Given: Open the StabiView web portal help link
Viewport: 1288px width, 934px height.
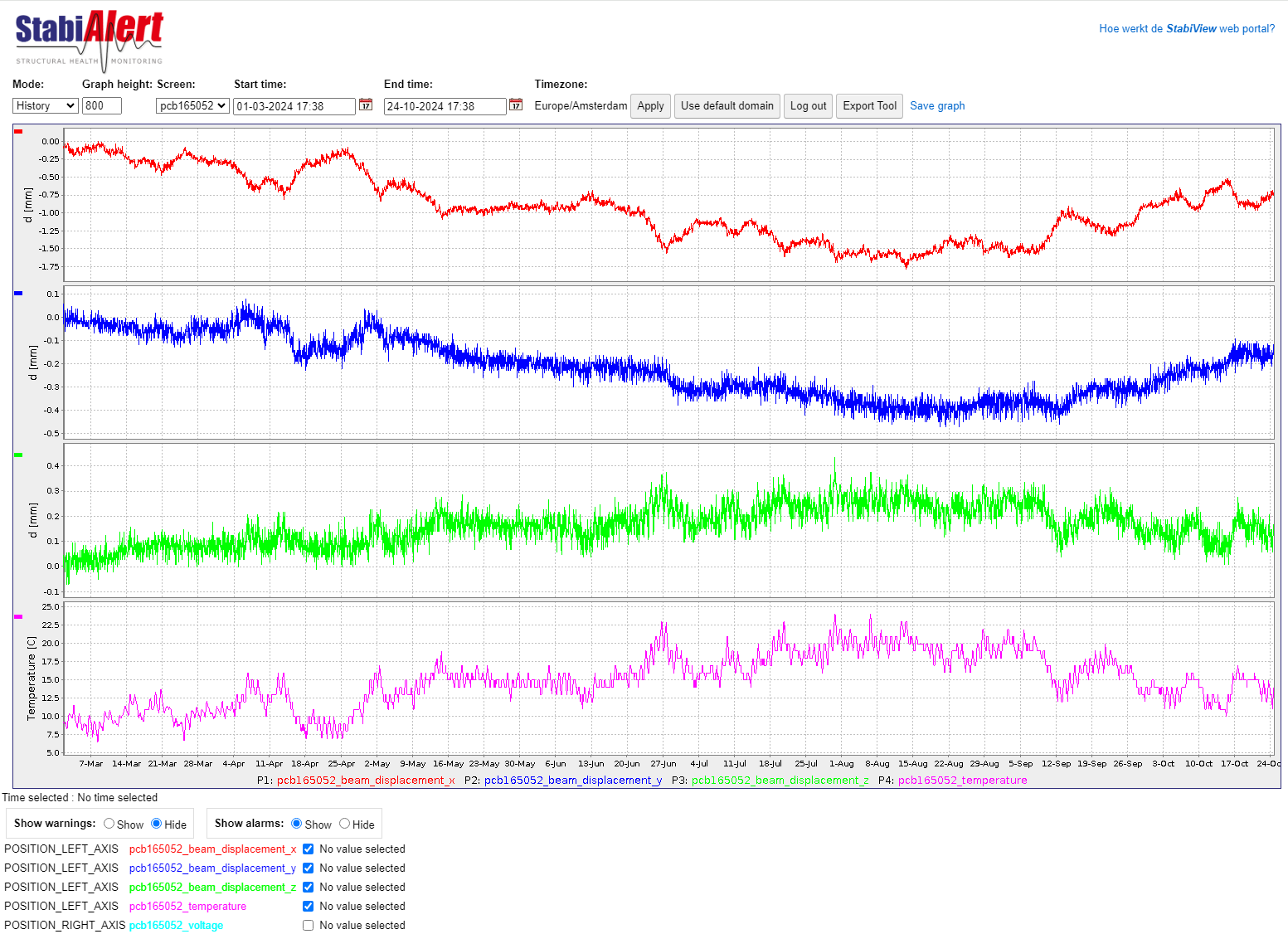Looking at the screenshot, I should point(1187,28).
